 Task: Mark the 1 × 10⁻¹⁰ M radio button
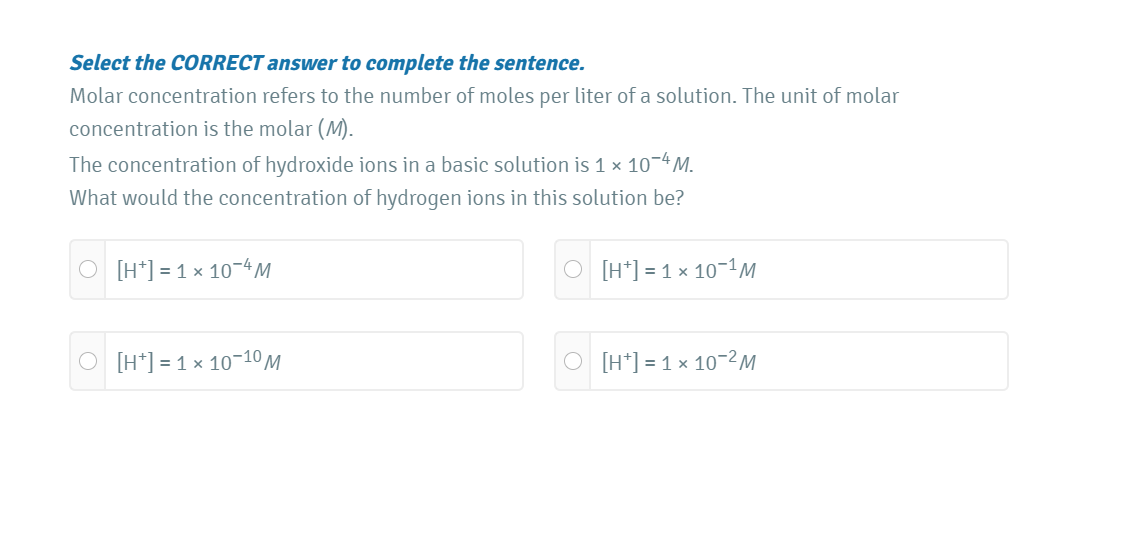[x=88, y=361]
